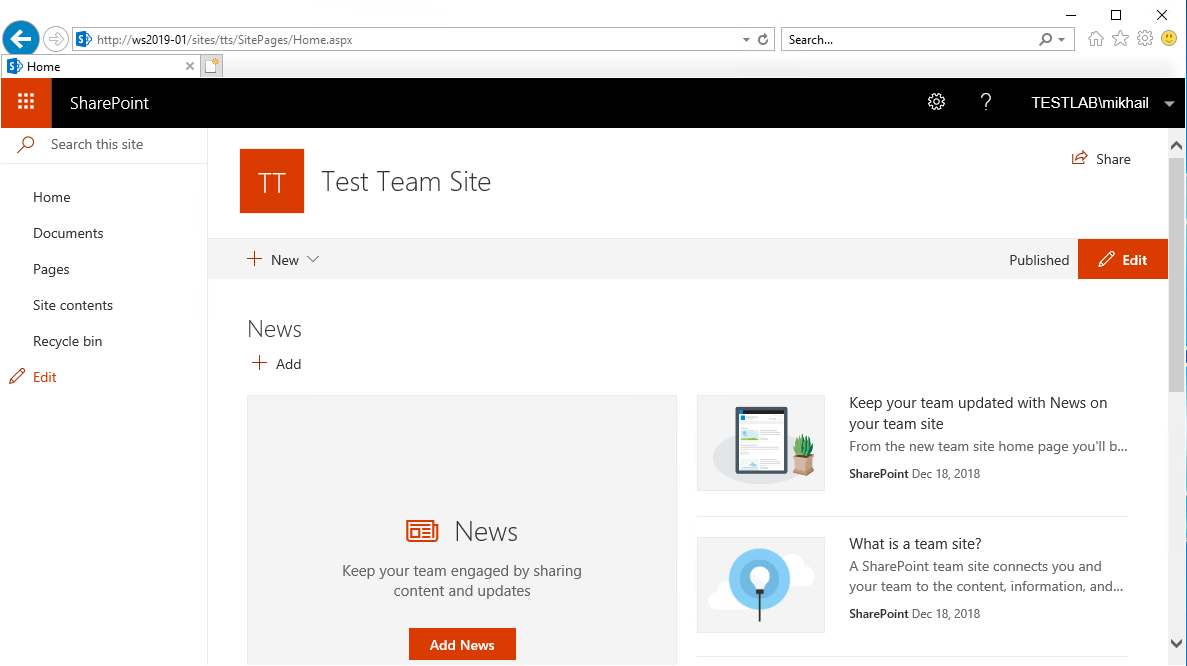Click the browser Home house icon
Image resolution: width=1187 pixels, height=666 pixels.
click(x=1095, y=39)
